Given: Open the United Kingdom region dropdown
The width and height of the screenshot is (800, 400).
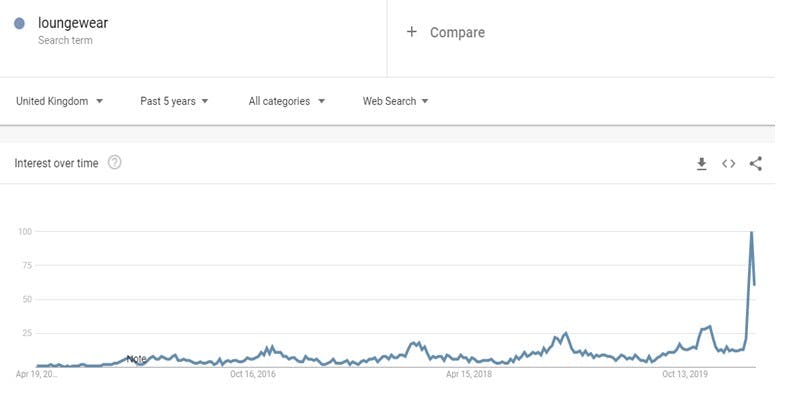Looking at the screenshot, I should click(x=60, y=101).
